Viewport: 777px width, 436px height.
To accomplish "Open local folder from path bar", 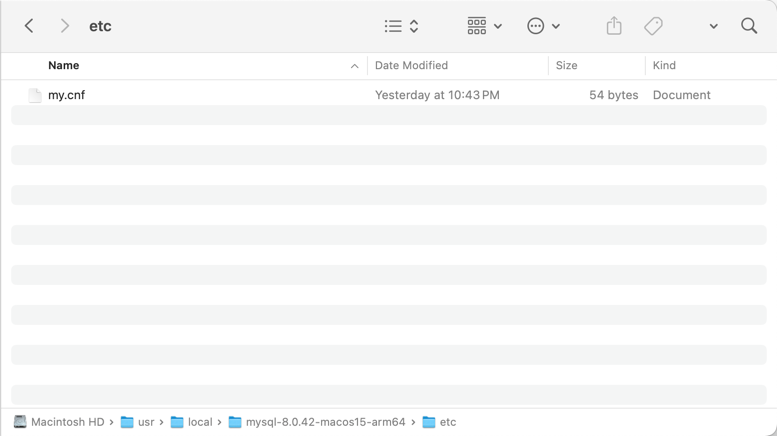I will (x=192, y=422).
